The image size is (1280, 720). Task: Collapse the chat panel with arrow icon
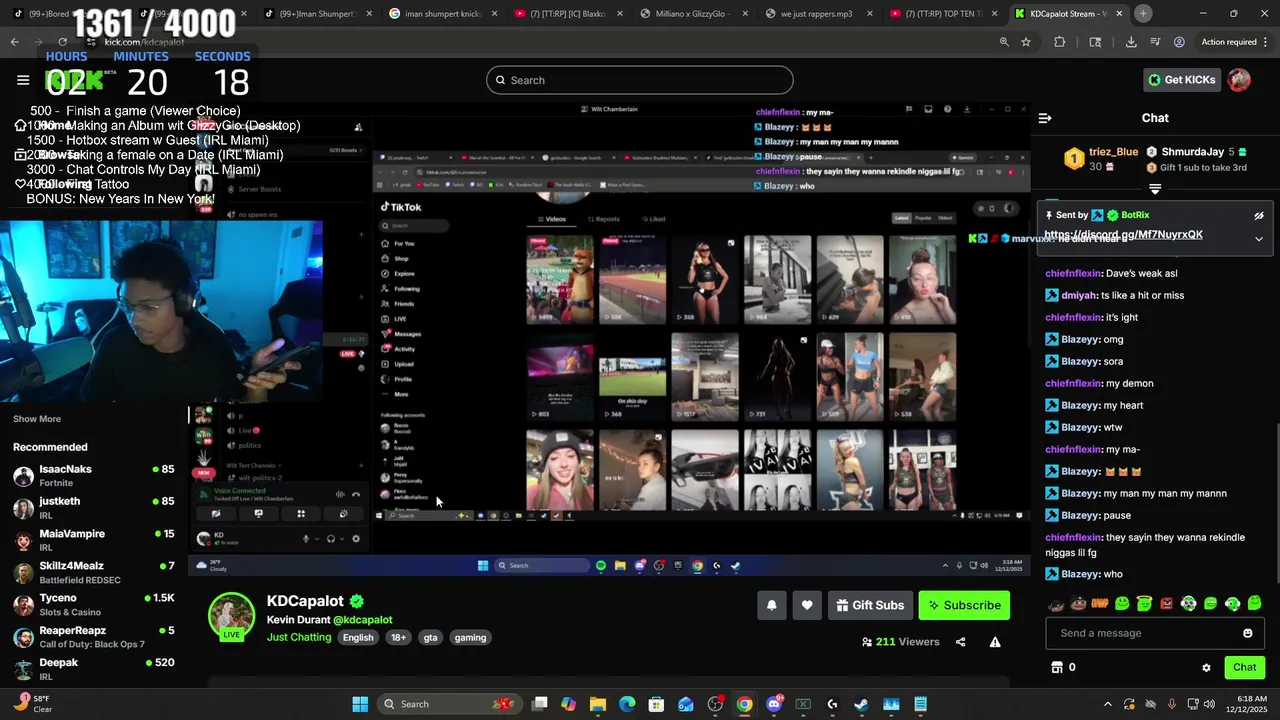(x=1045, y=118)
